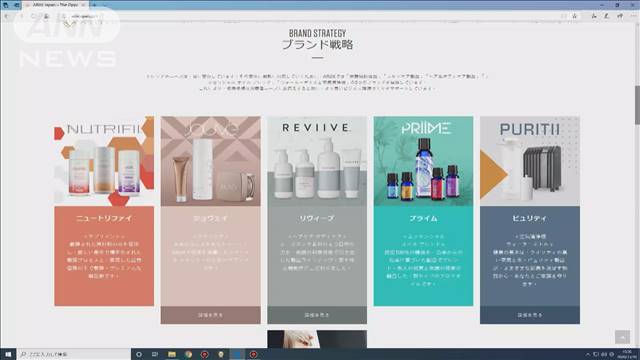This screenshot has width=640, height=360.
Task: Open the browser settings ellipsis menu
Action: click(633, 16)
